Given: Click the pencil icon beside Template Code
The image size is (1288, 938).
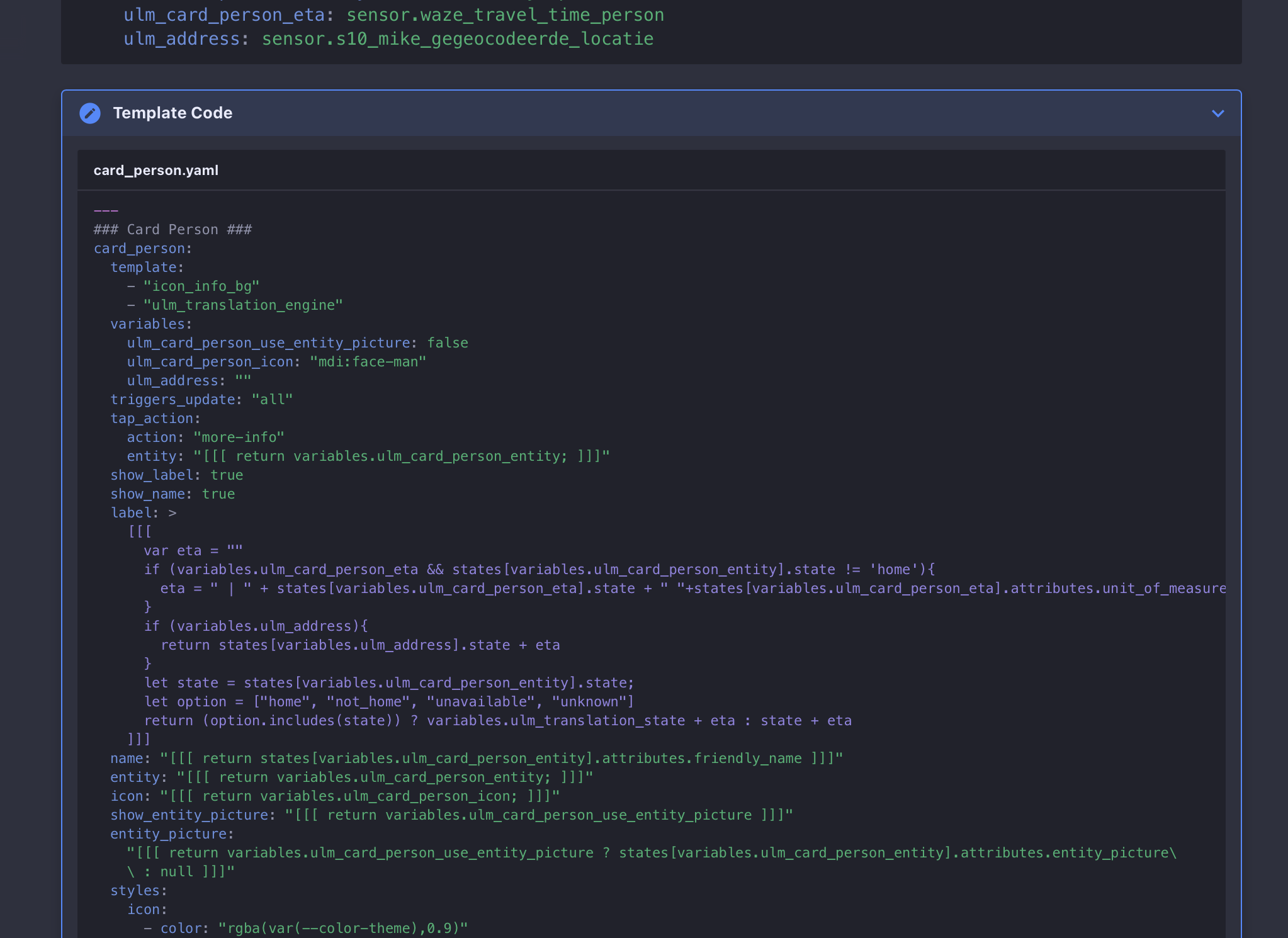Looking at the screenshot, I should [x=91, y=113].
